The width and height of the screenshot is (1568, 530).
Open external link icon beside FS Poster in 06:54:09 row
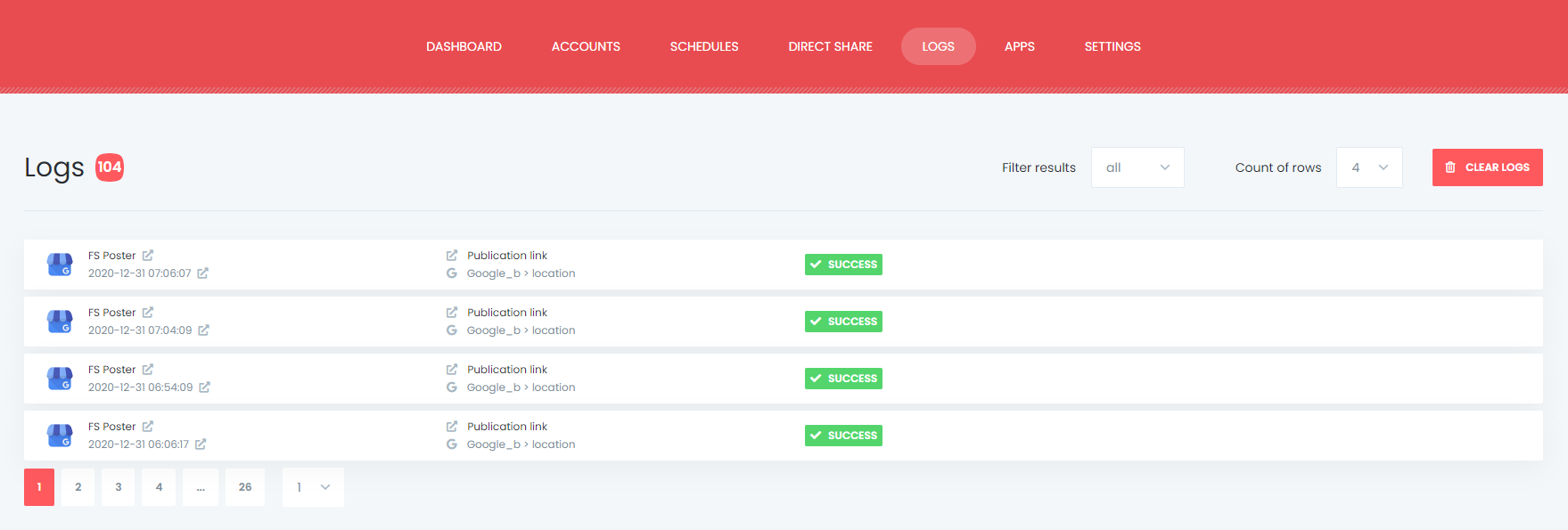(x=148, y=370)
